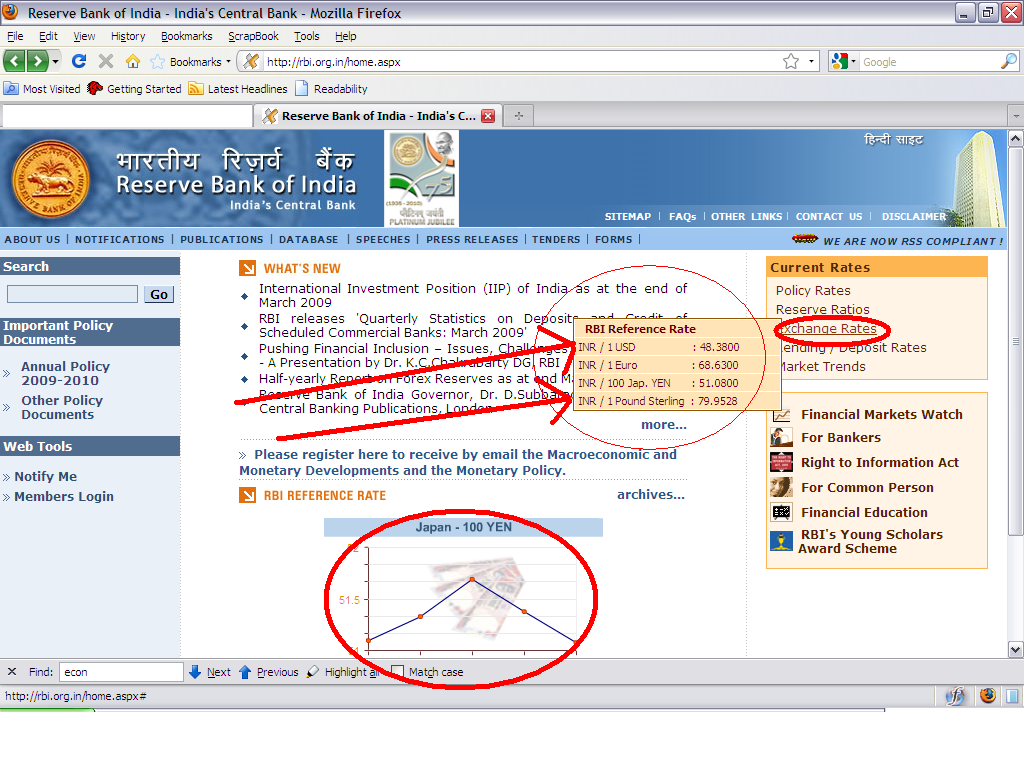Go forward with the green forward arrow

coord(37,61)
